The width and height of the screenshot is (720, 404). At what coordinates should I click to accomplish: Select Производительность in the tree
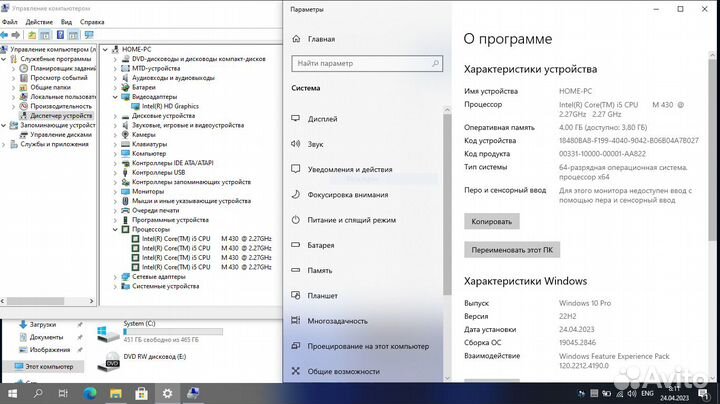[x=61, y=106]
